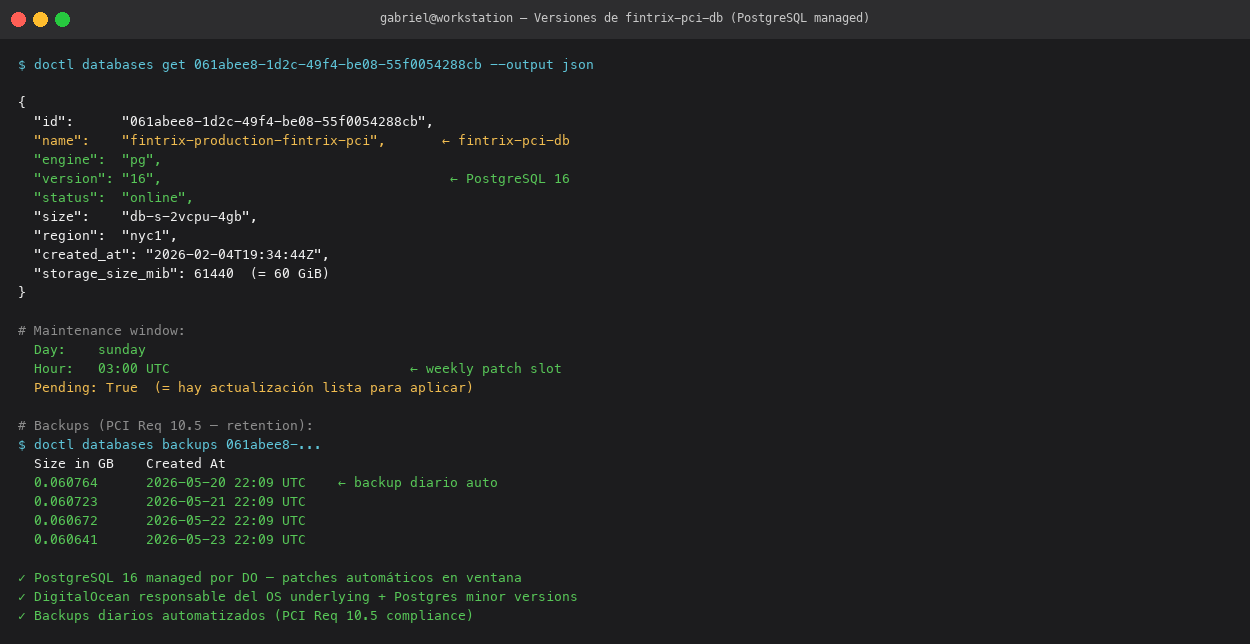
Task: Select the "engine": "pg" line
Action: (98, 159)
